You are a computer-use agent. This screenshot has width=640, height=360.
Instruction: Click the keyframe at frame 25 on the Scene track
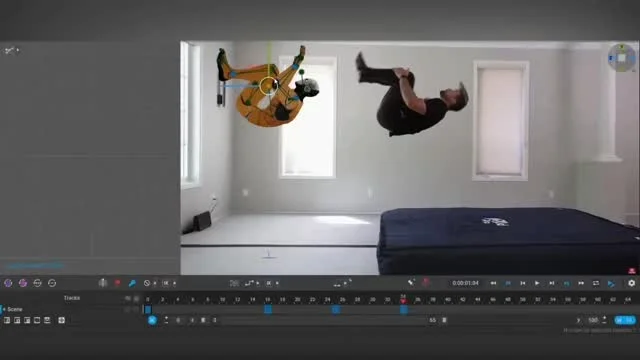[x=336, y=309]
